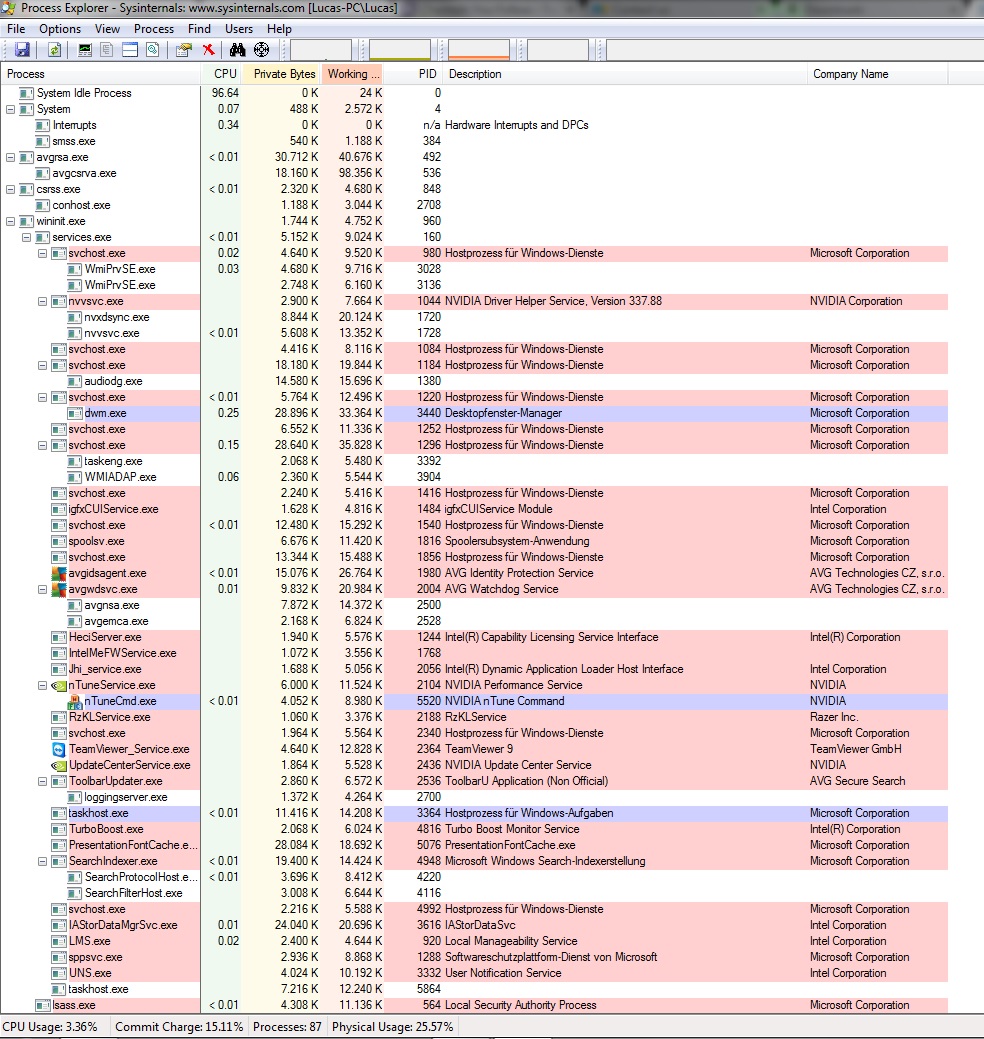Select the audiodg.exe process row

point(474,381)
